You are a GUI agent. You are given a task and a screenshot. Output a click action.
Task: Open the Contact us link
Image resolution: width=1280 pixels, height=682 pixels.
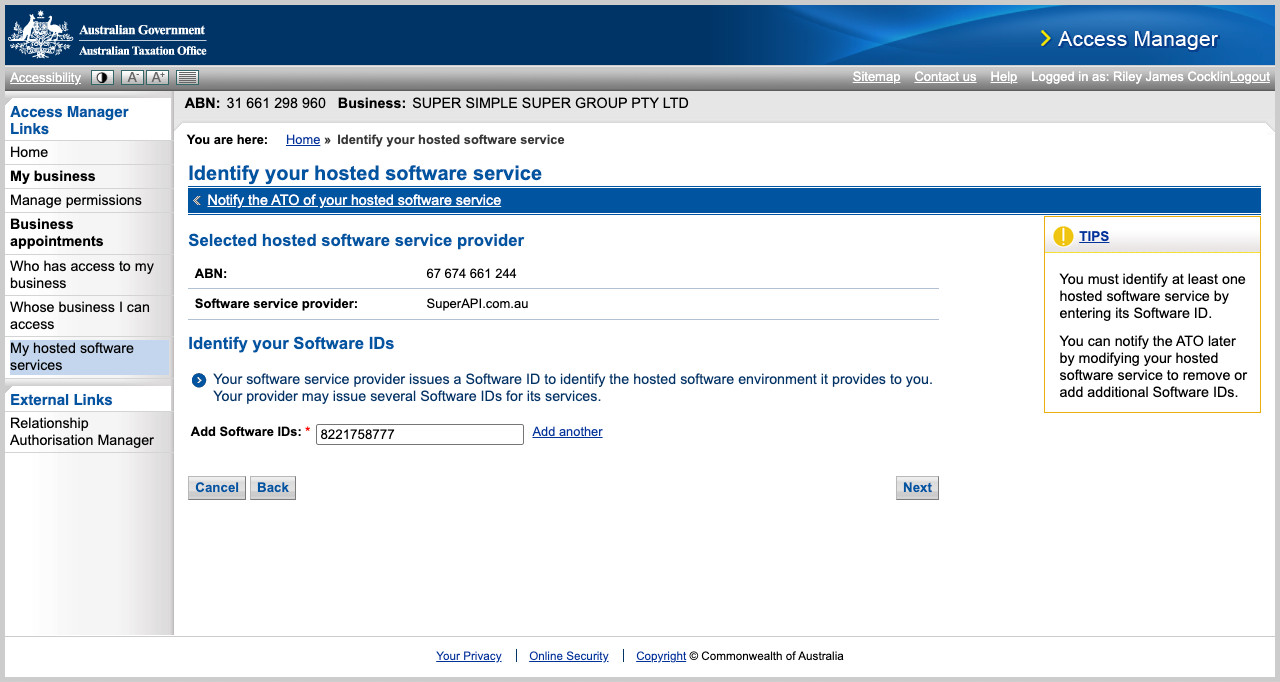click(x=945, y=77)
